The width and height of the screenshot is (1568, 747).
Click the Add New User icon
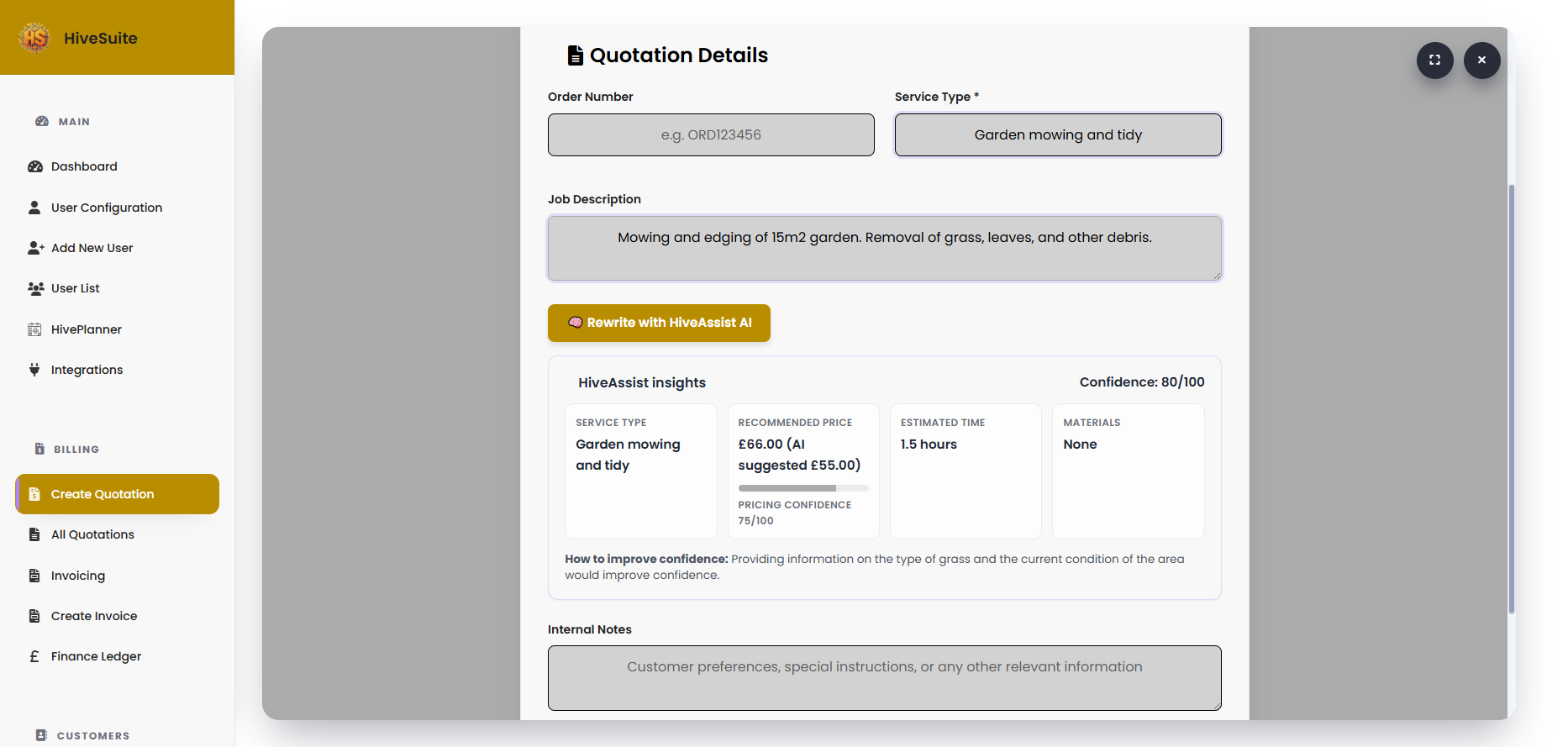(x=35, y=248)
